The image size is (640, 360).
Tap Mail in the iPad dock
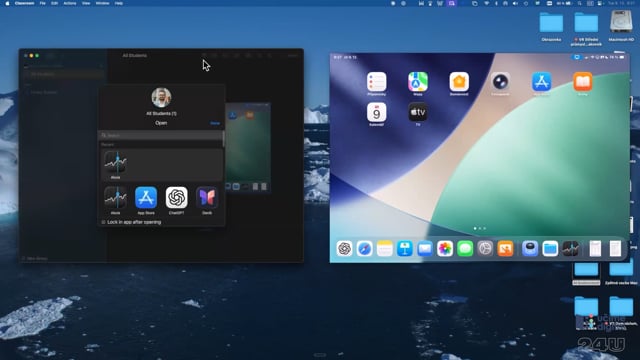[x=425, y=249]
